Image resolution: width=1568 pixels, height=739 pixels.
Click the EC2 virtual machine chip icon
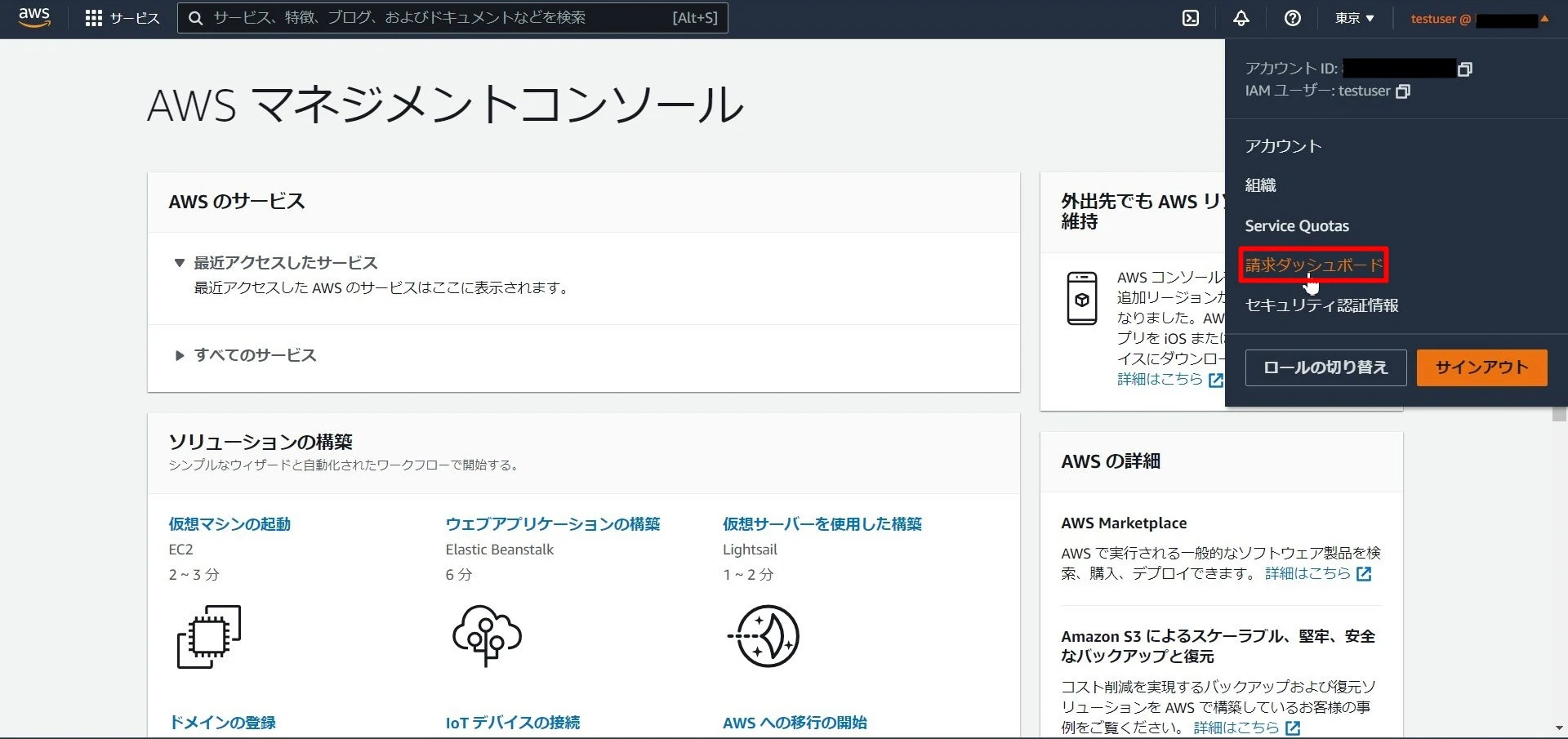tap(209, 636)
